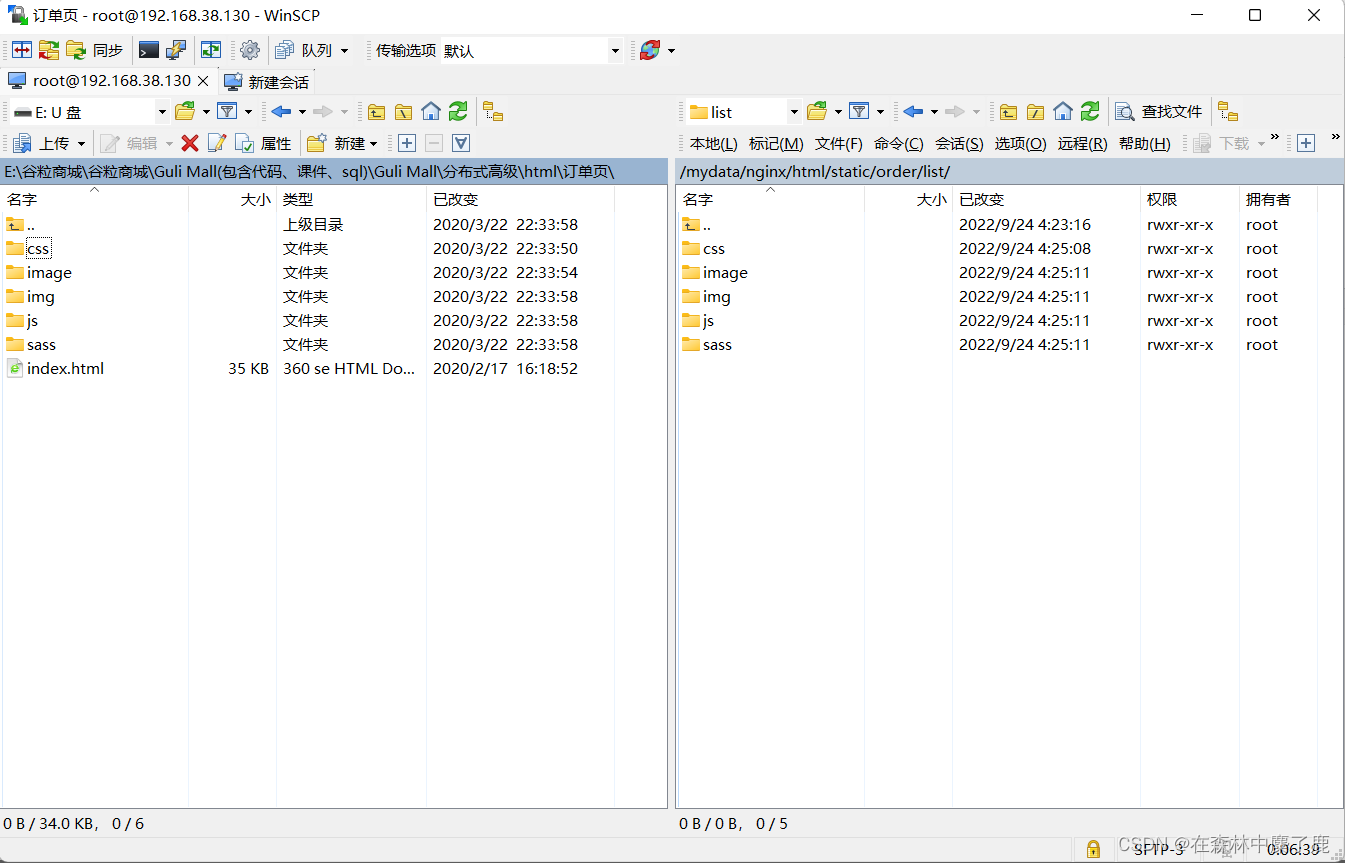Toggle synchronized browsing (同步) button

pyautogui.click(x=95, y=50)
